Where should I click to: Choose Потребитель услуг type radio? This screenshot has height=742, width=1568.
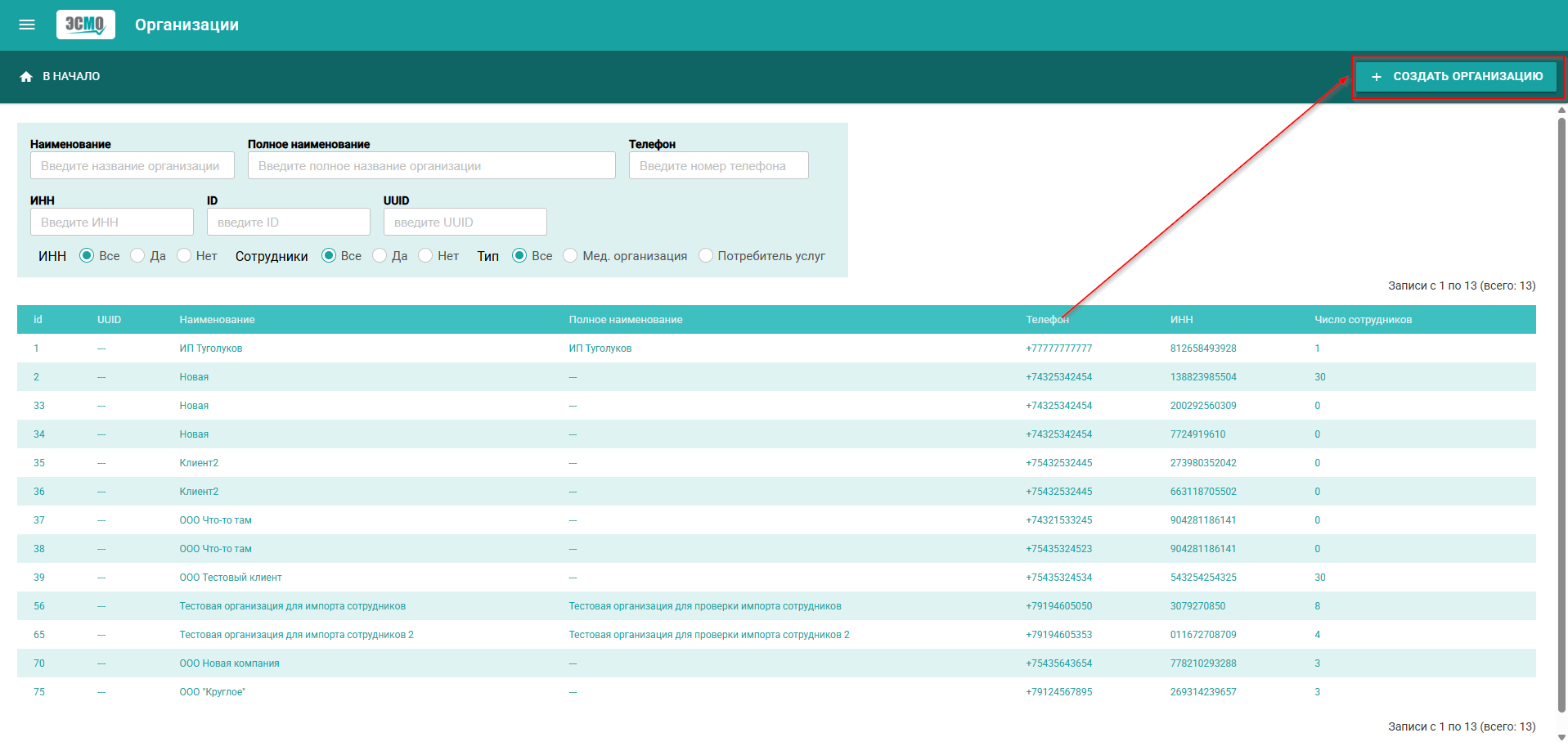[706, 255]
